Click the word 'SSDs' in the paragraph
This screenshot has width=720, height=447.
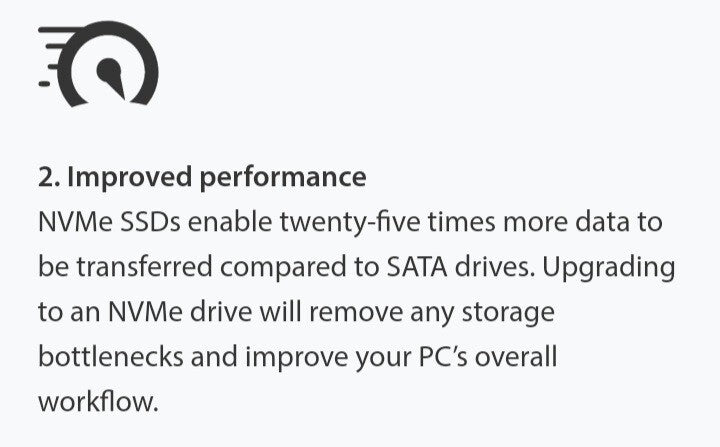(150, 222)
